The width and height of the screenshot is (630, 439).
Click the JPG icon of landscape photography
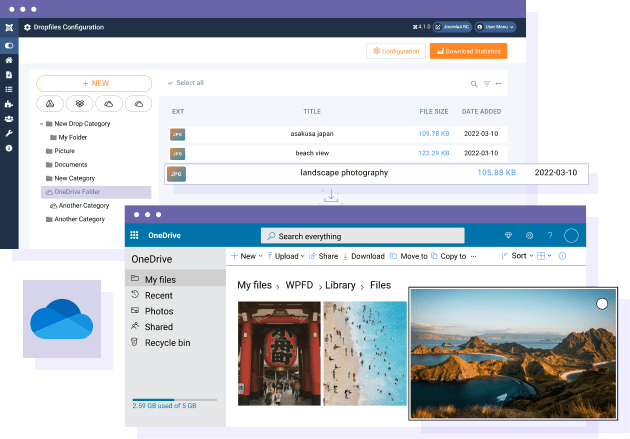(176, 174)
